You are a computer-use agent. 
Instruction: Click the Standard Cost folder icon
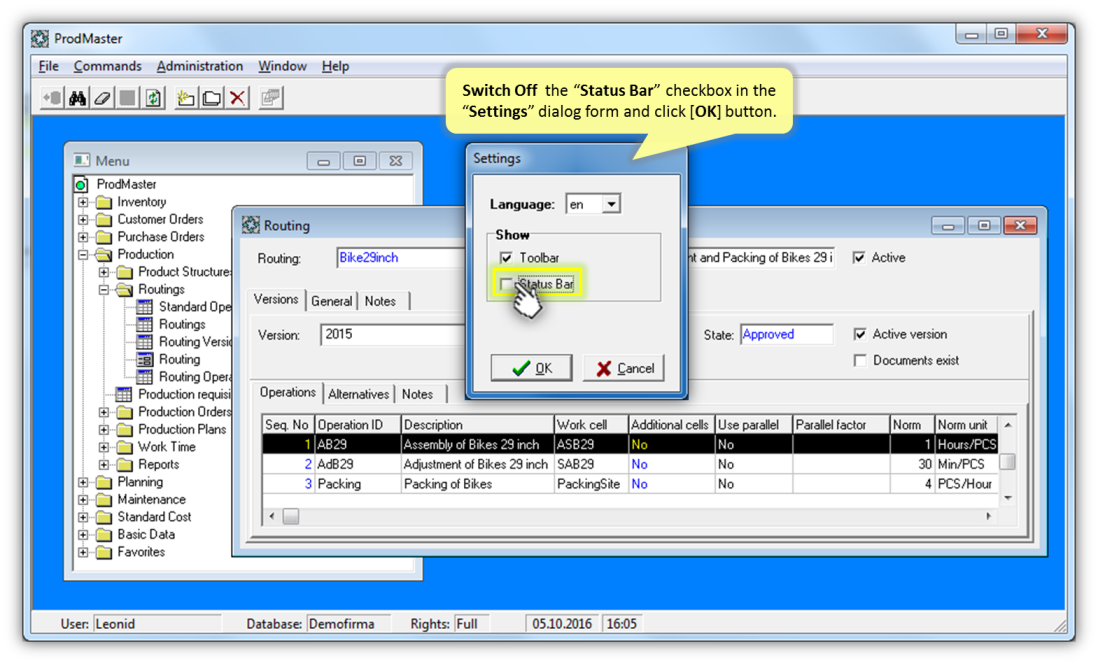104,517
